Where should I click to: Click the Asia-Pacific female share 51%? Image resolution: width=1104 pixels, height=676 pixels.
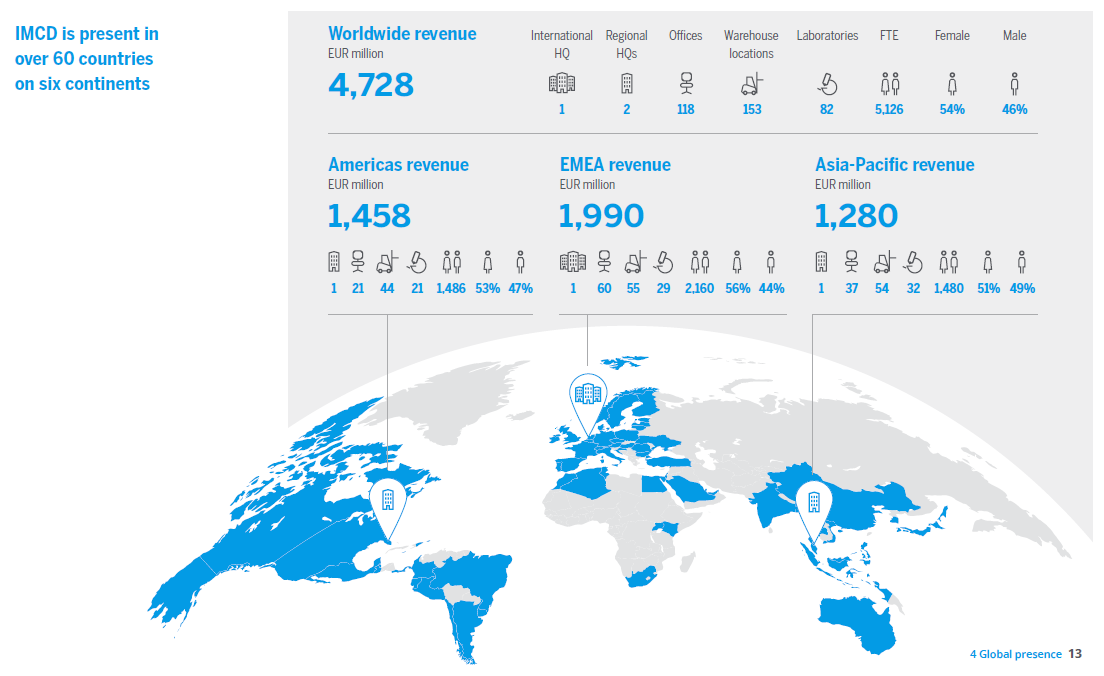(x=989, y=288)
